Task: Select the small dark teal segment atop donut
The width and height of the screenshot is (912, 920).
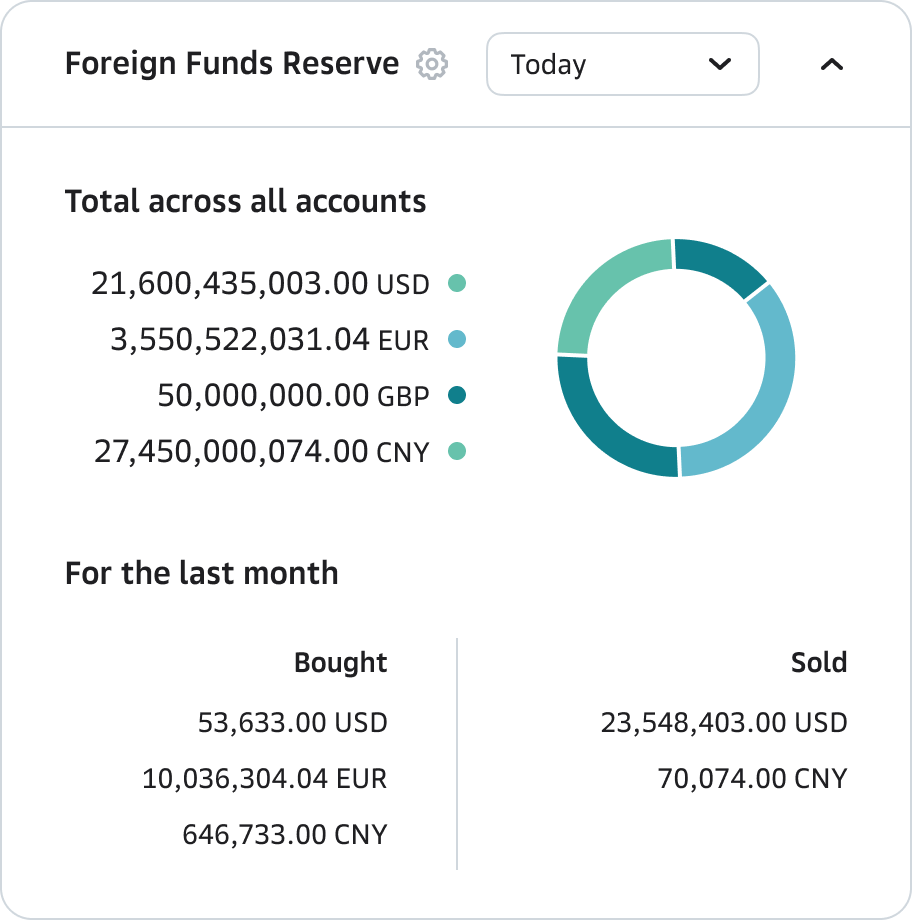Action: (x=718, y=262)
